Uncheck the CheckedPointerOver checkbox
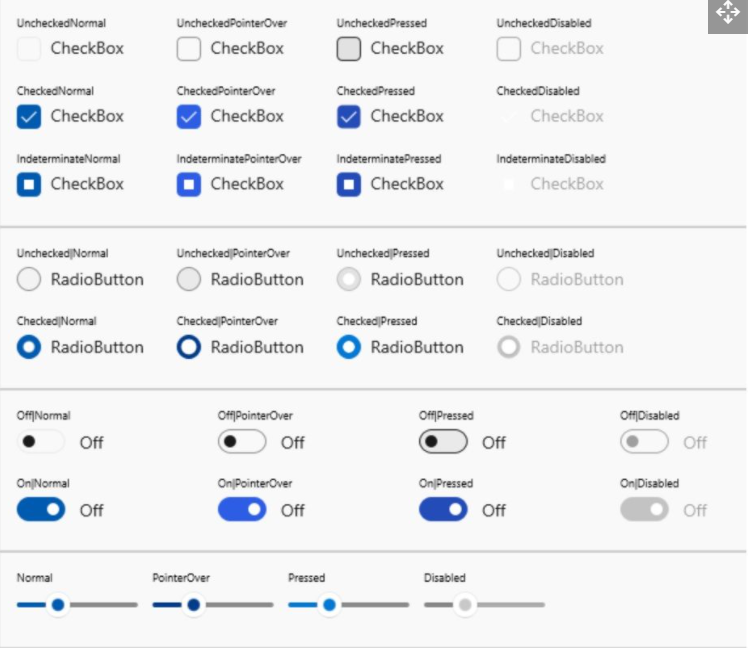This screenshot has width=750, height=650. tap(189, 116)
